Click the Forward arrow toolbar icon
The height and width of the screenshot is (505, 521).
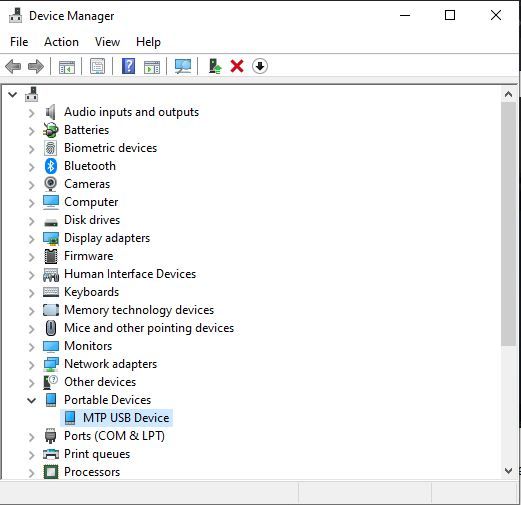coord(36,66)
